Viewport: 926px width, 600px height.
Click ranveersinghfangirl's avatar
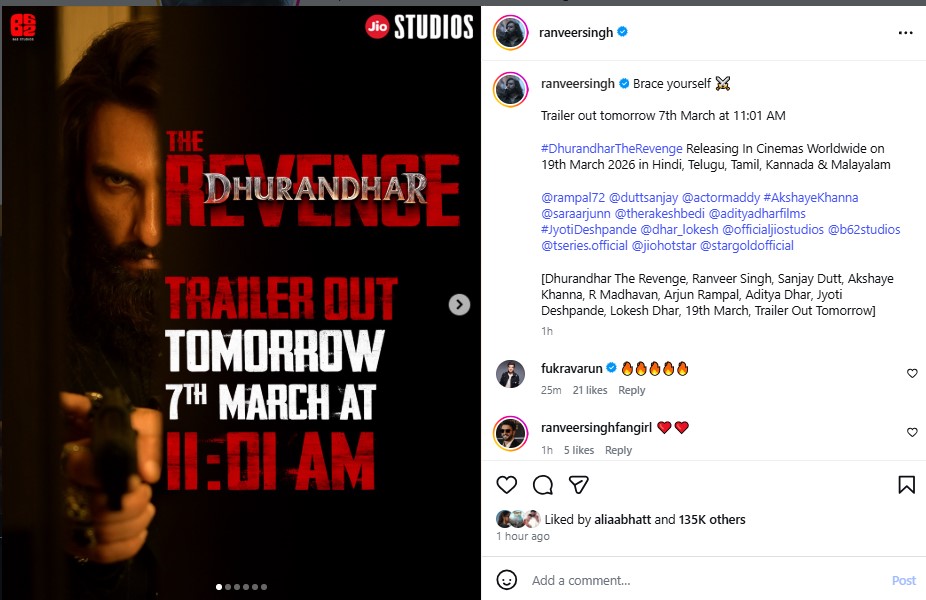click(510, 433)
